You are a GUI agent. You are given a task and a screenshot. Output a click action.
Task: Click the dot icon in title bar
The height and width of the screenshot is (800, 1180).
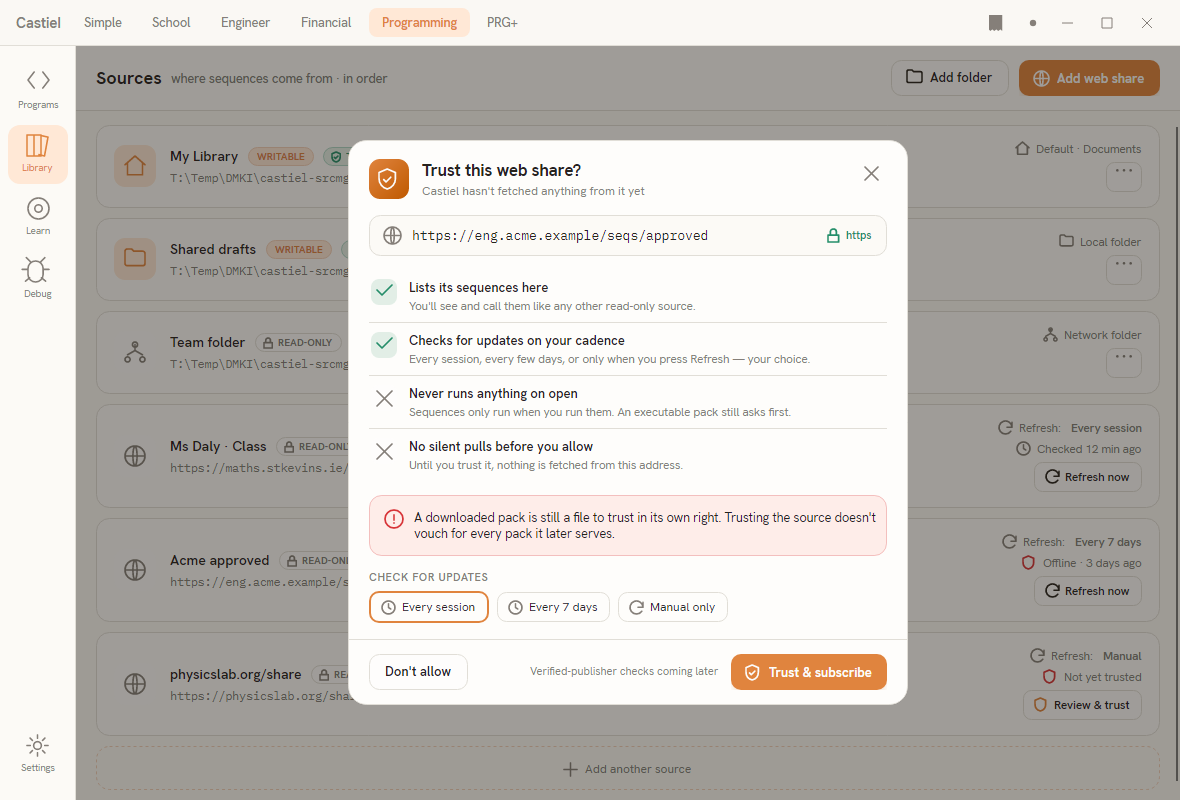[x=1032, y=23]
